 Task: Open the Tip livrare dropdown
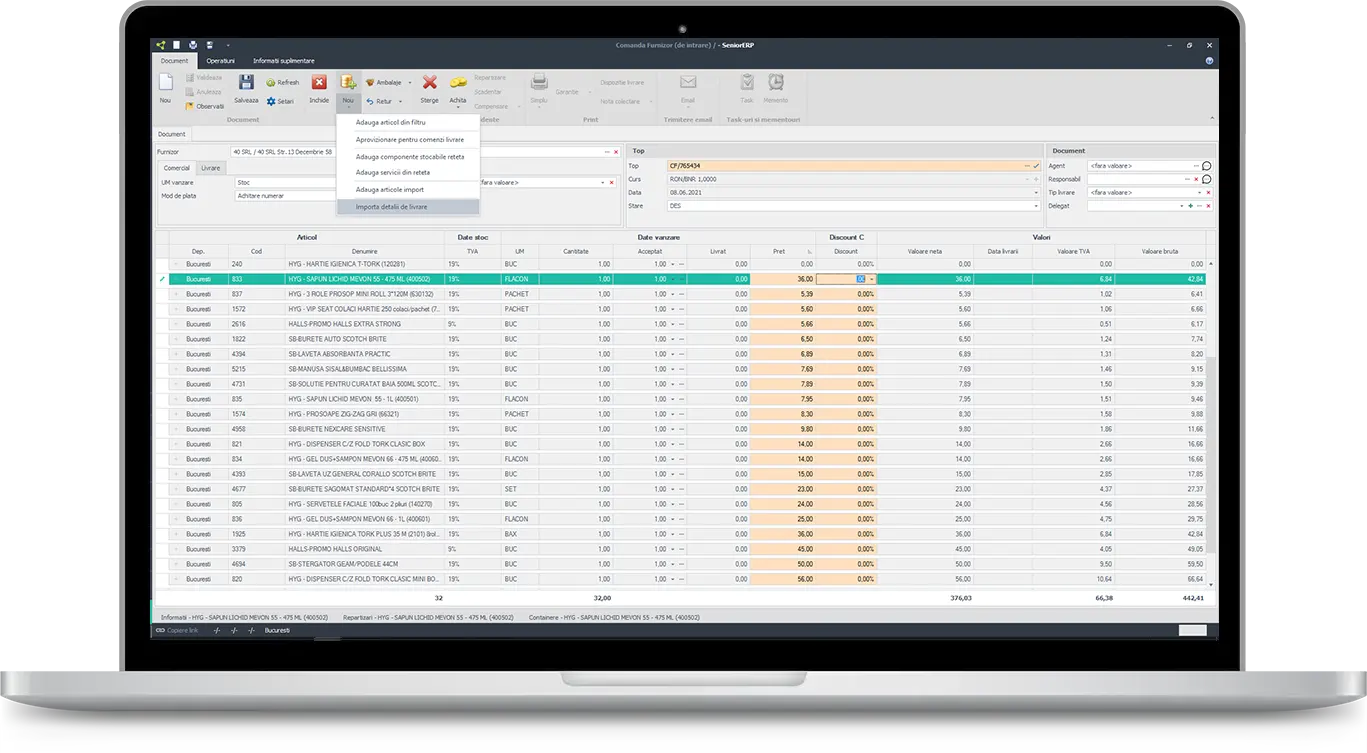coord(1198,192)
